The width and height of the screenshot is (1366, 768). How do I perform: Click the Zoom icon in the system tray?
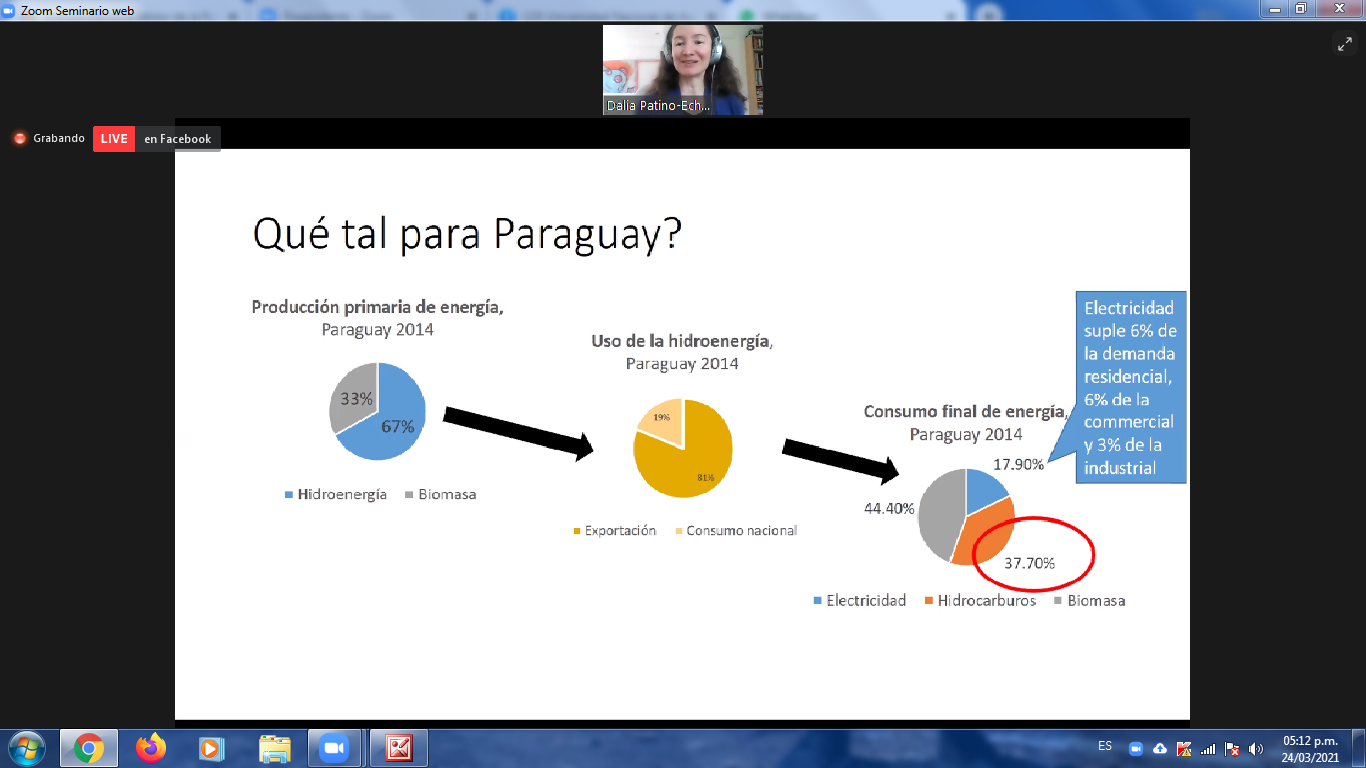pos(1136,749)
